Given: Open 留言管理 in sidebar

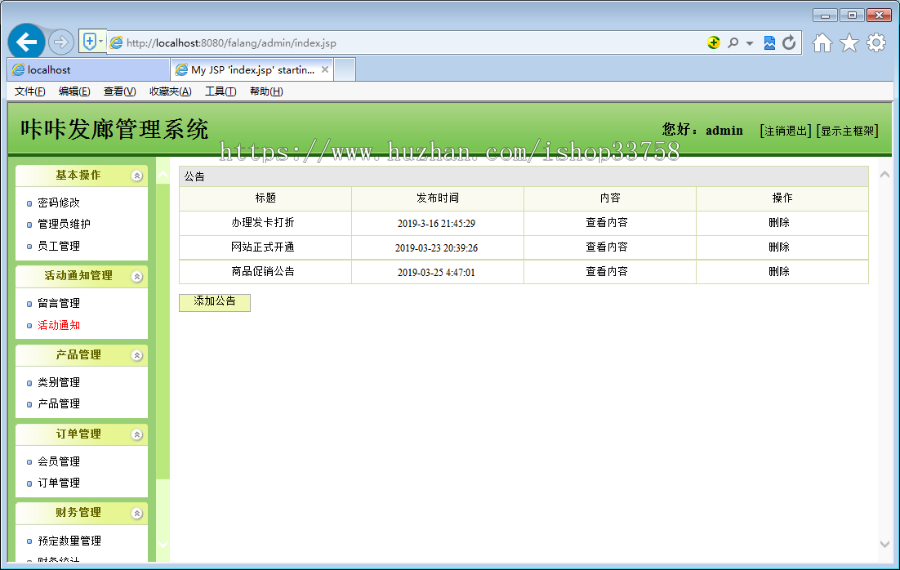Looking at the screenshot, I should [59, 303].
